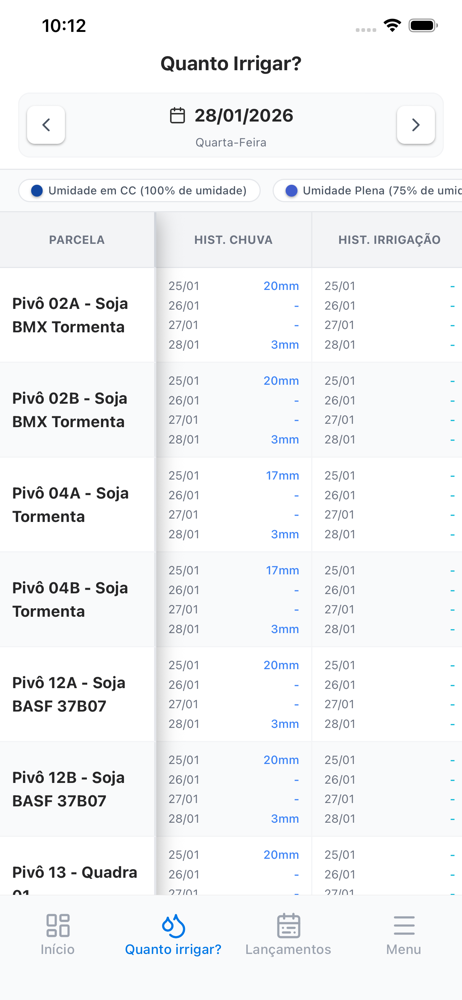Open Lançamentos calendar icon
Screen dimensions: 462x1000
click(288, 925)
